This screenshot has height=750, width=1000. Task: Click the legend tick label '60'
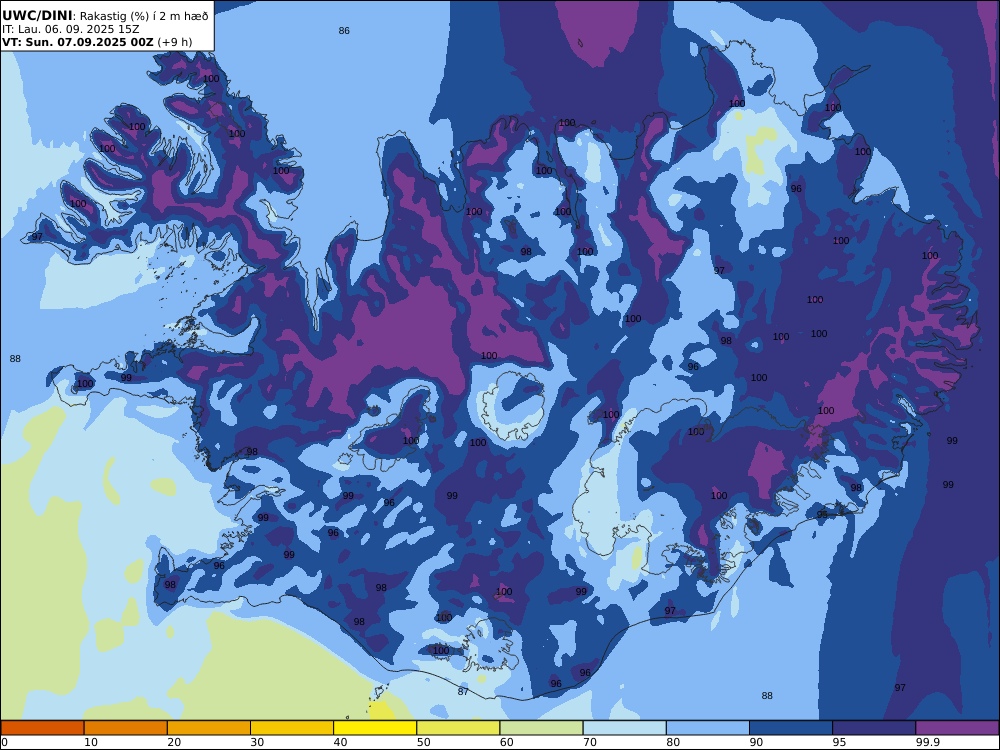click(x=506, y=742)
